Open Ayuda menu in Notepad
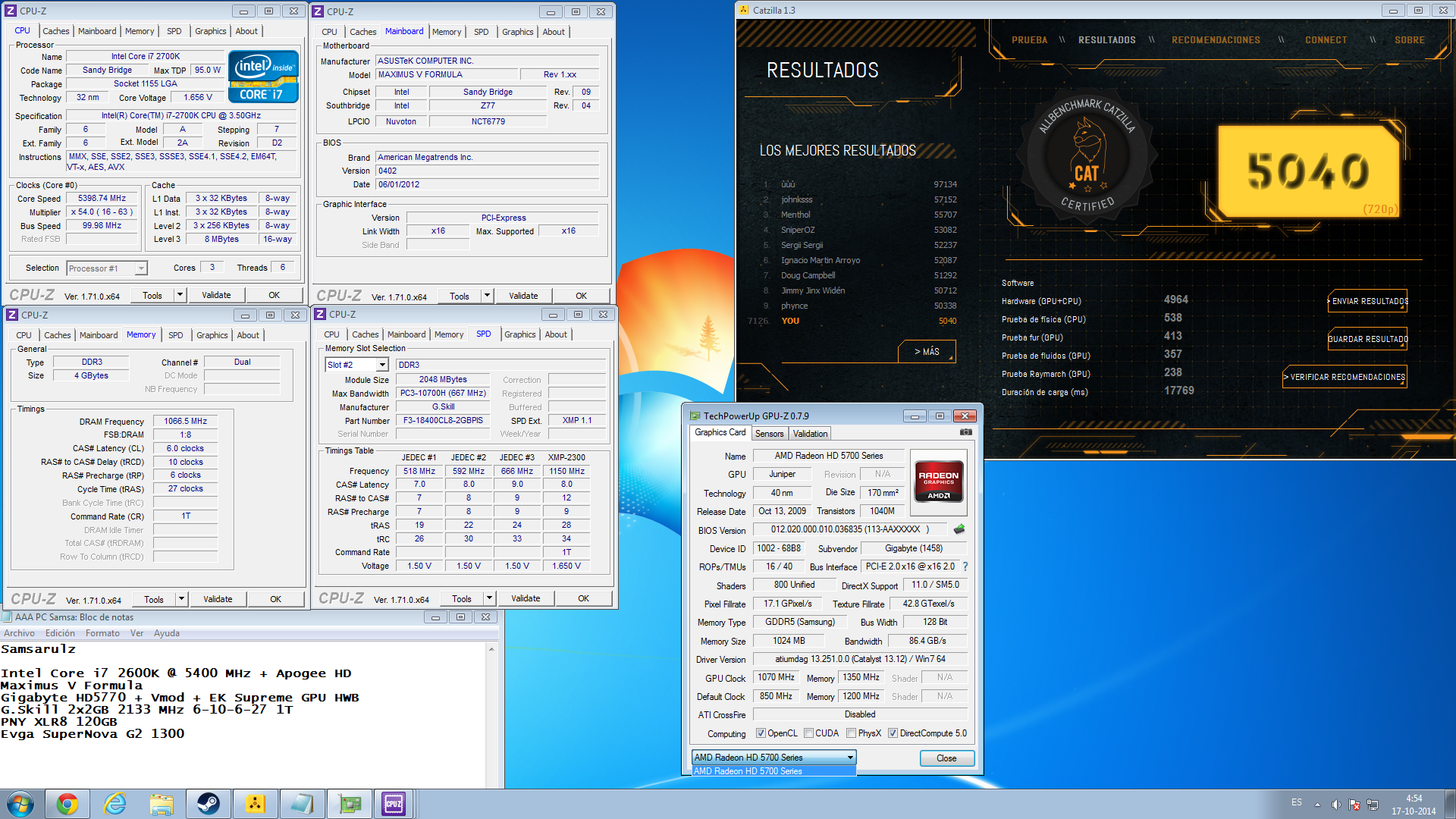Image resolution: width=1456 pixels, height=819 pixels. [166, 633]
